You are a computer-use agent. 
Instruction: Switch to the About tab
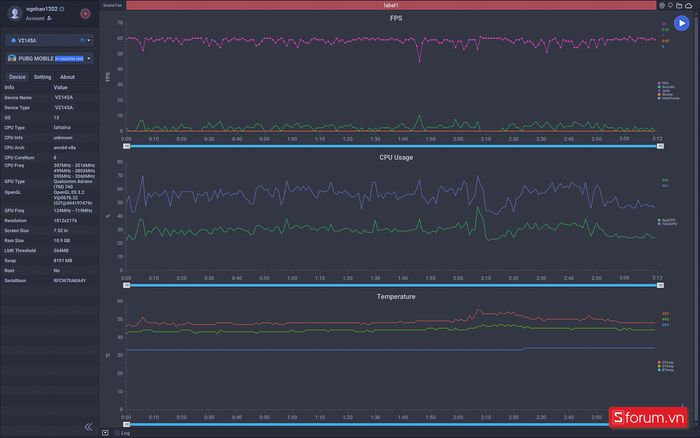pyautogui.click(x=67, y=76)
